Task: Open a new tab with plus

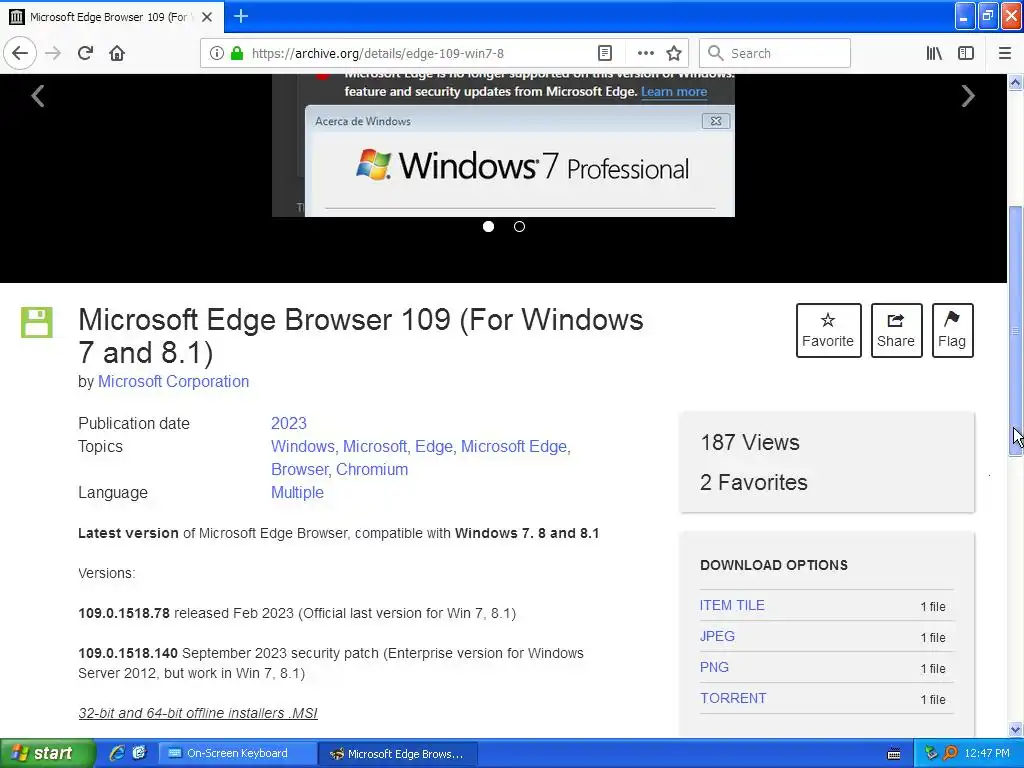Action: click(x=240, y=16)
